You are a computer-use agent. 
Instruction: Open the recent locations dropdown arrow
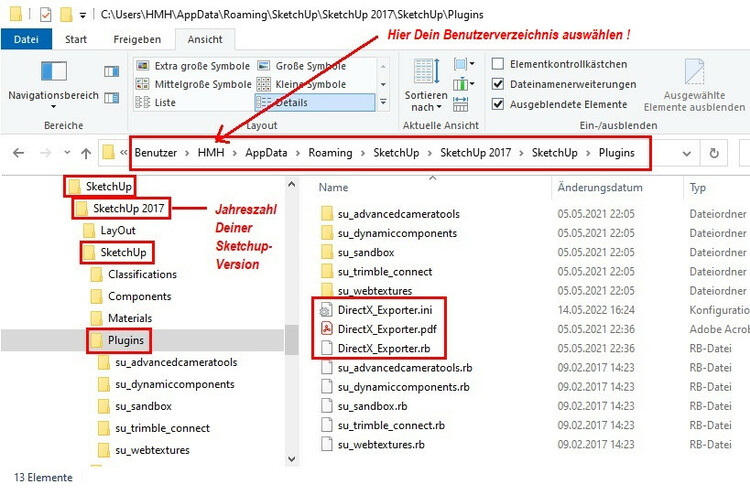click(x=67, y=153)
